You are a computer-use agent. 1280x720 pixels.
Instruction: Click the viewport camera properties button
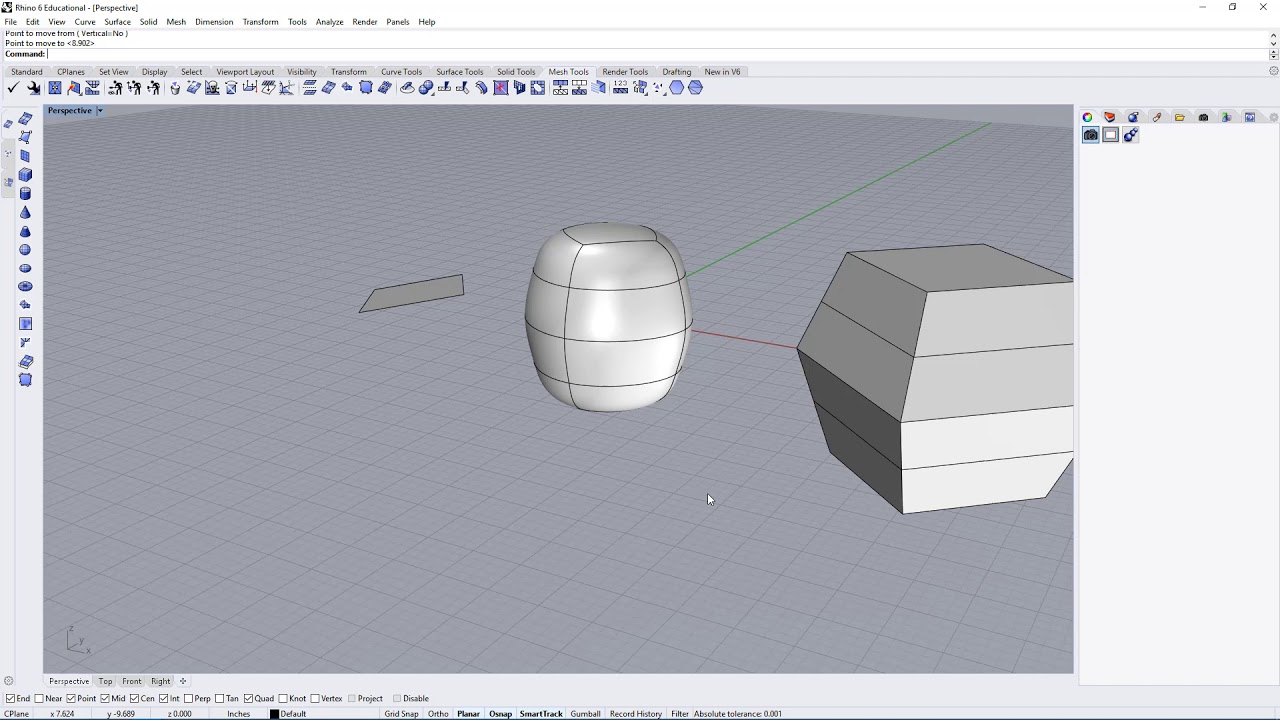[1091, 135]
